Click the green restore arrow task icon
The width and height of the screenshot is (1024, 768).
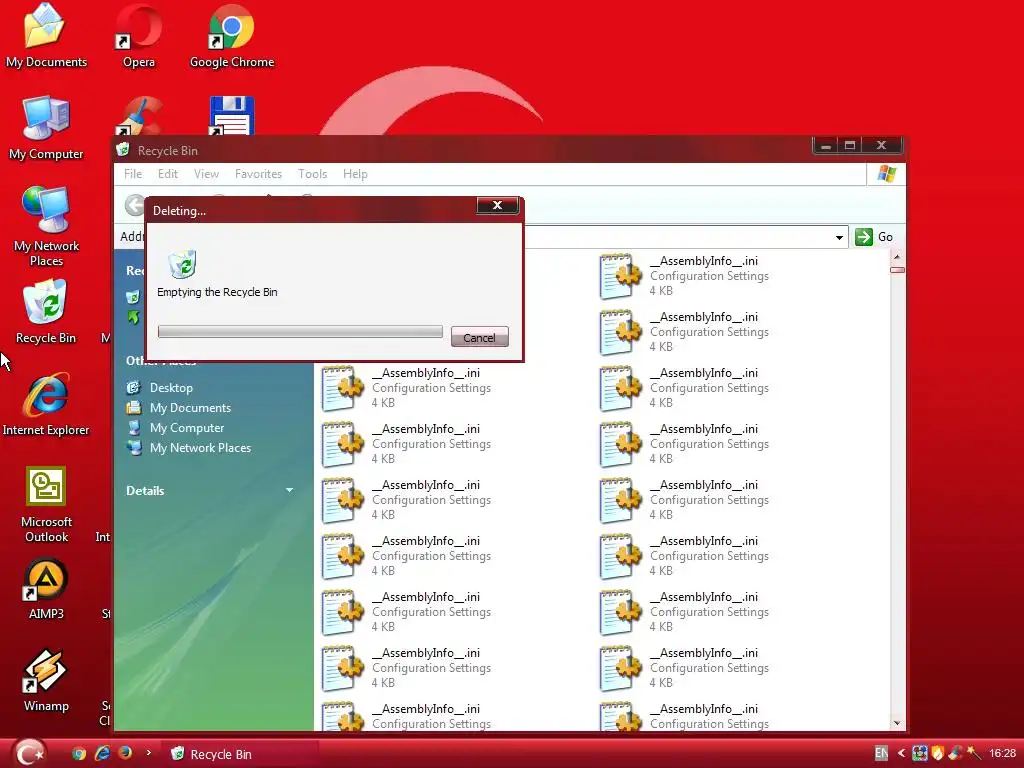tap(133, 317)
